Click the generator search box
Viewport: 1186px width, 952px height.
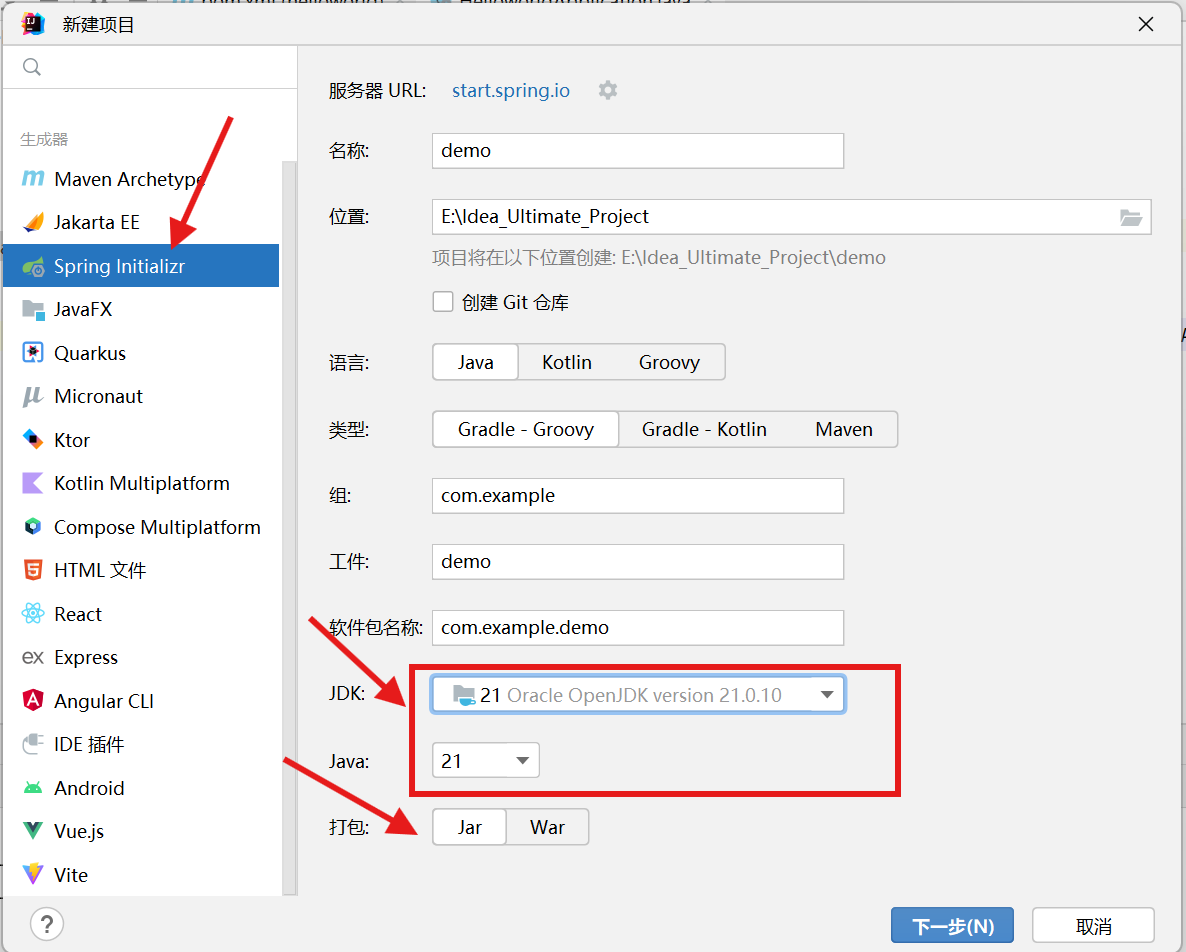150,67
